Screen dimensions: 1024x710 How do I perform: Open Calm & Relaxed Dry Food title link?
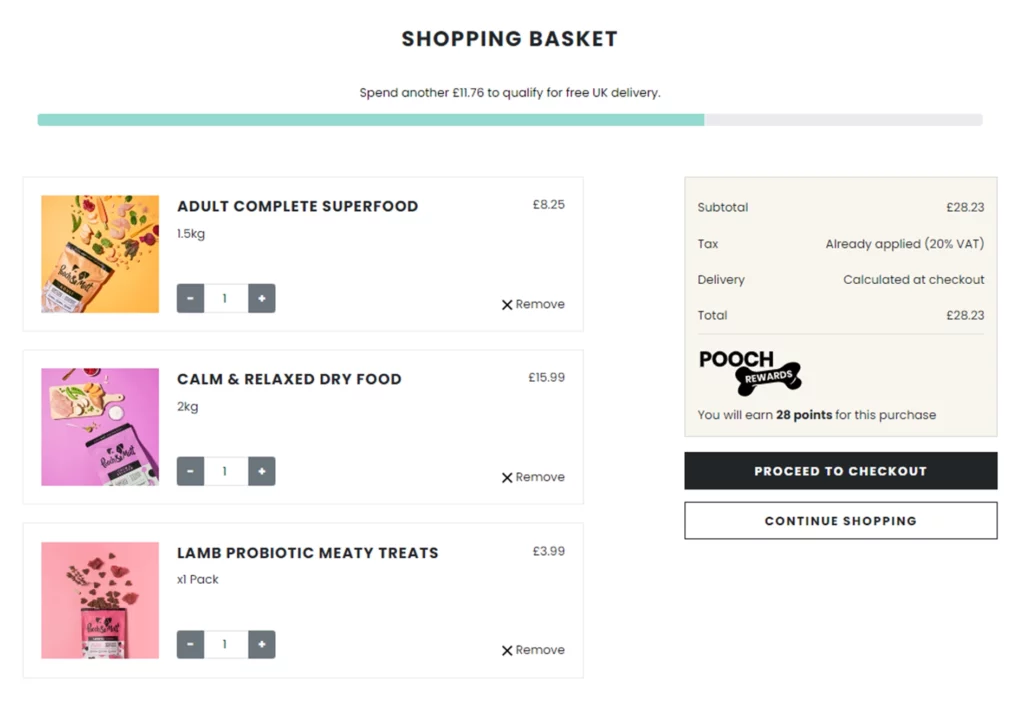[x=289, y=379]
